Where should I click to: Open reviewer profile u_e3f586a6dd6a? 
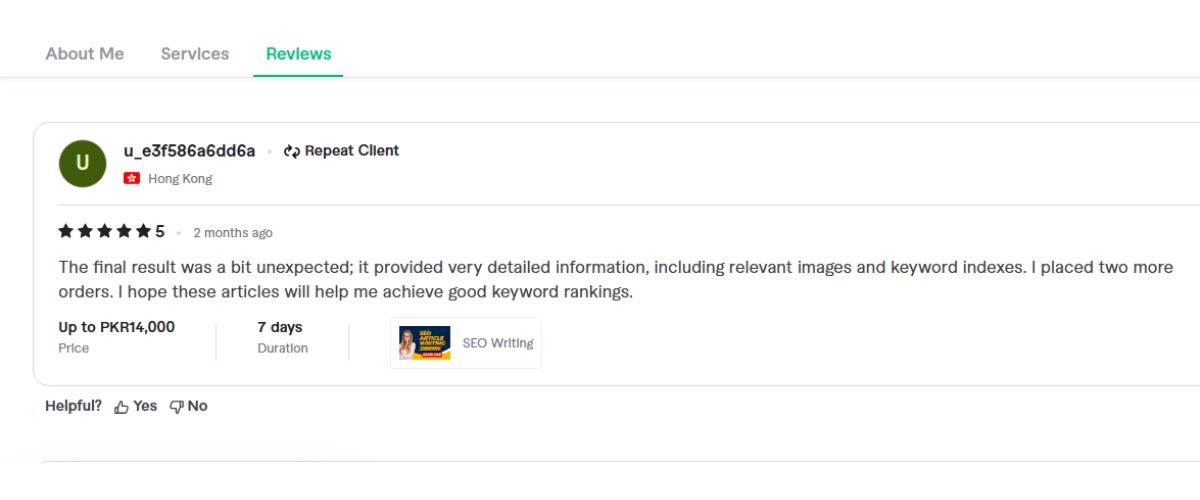coord(189,151)
